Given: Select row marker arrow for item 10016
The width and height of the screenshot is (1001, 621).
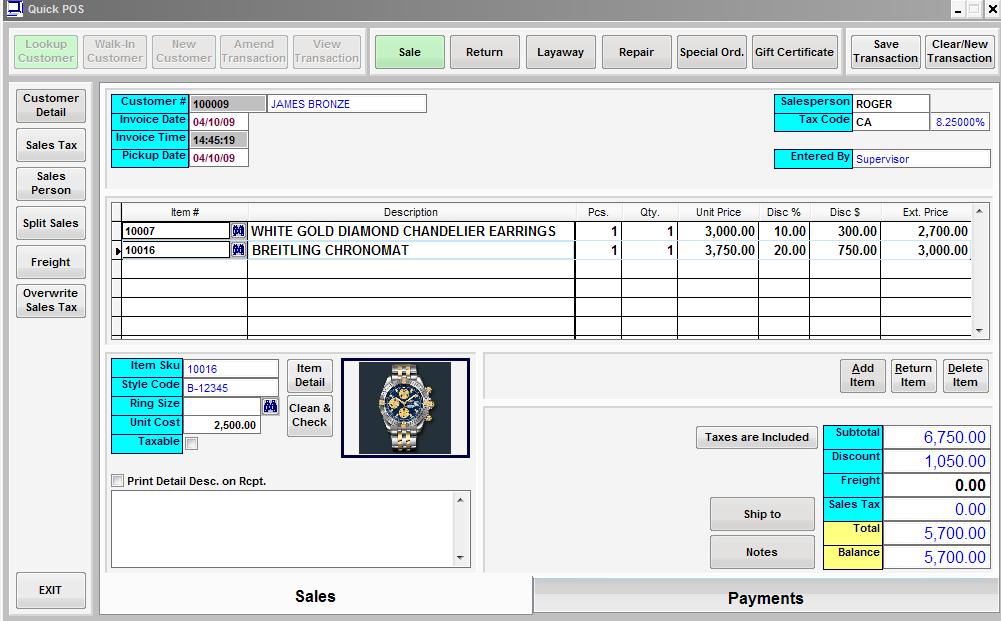Looking at the screenshot, I should (x=116, y=250).
